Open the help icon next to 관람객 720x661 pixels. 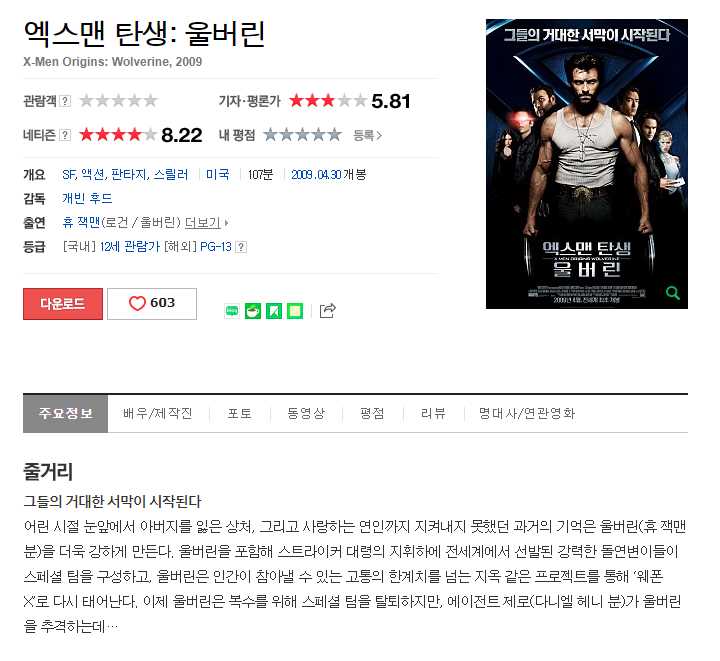click(x=66, y=101)
